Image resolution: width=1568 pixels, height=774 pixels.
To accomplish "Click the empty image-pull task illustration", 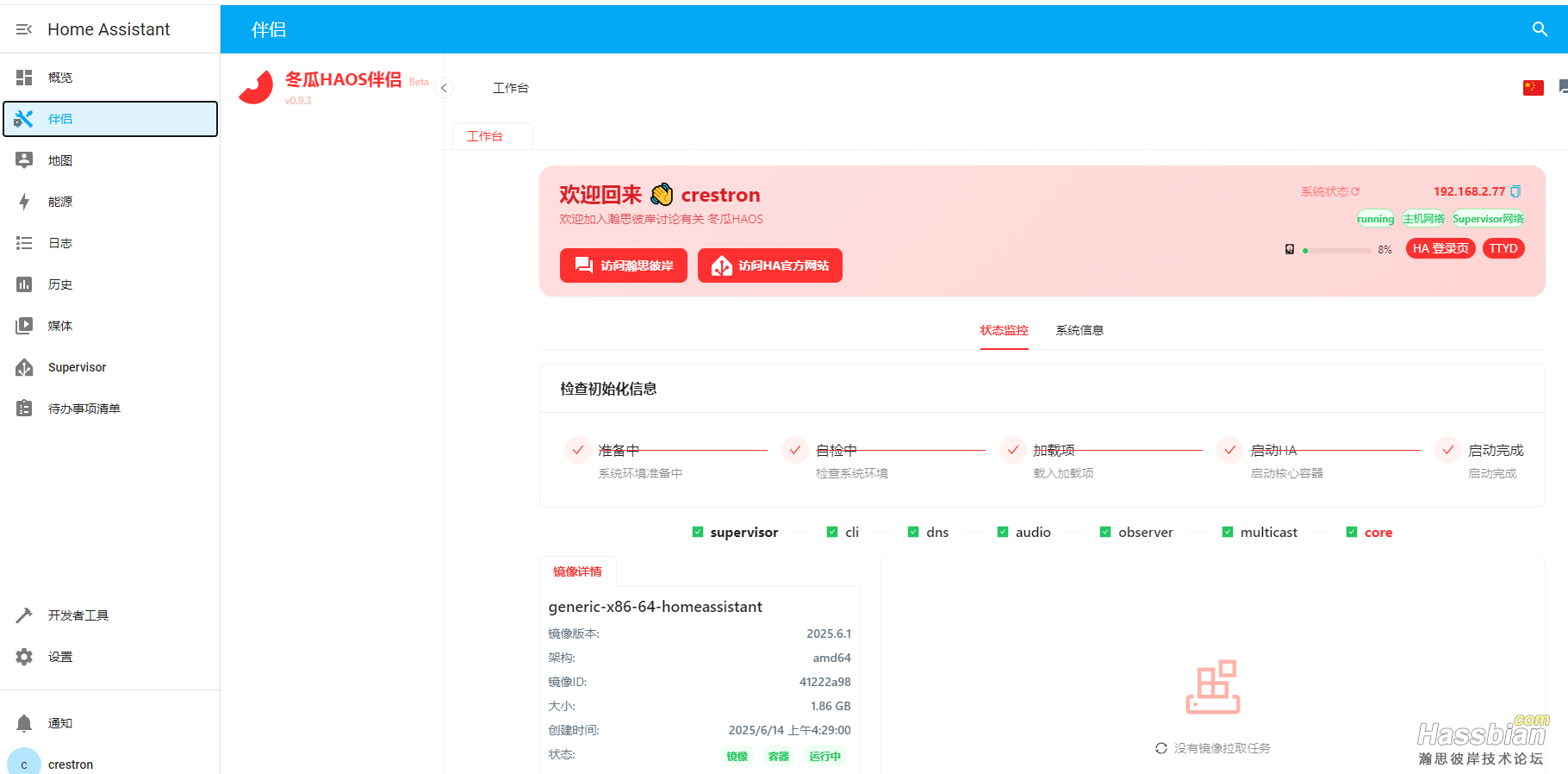I will click(x=1213, y=687).
